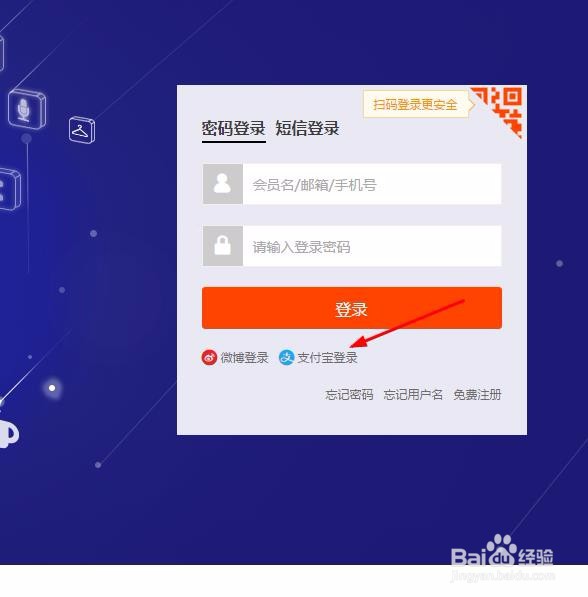The width and height of the screenshot is (588, 597).
Task: Click the microphone cube icon in background
Action: 27,110
